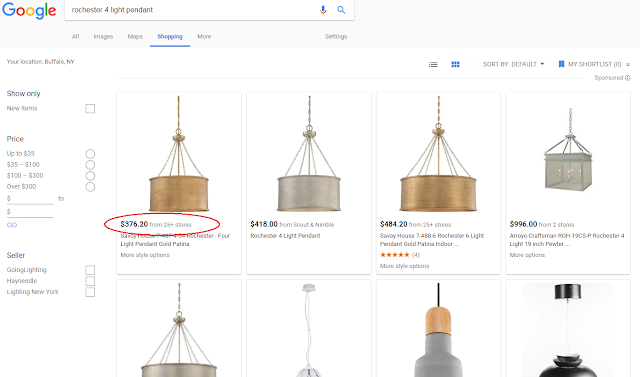Image resolution: width=640 pixels, height=377 pixels.
Task: Click the Arroyo Craftsman pewter pendant thumbnail
Action: click(568, 151)
